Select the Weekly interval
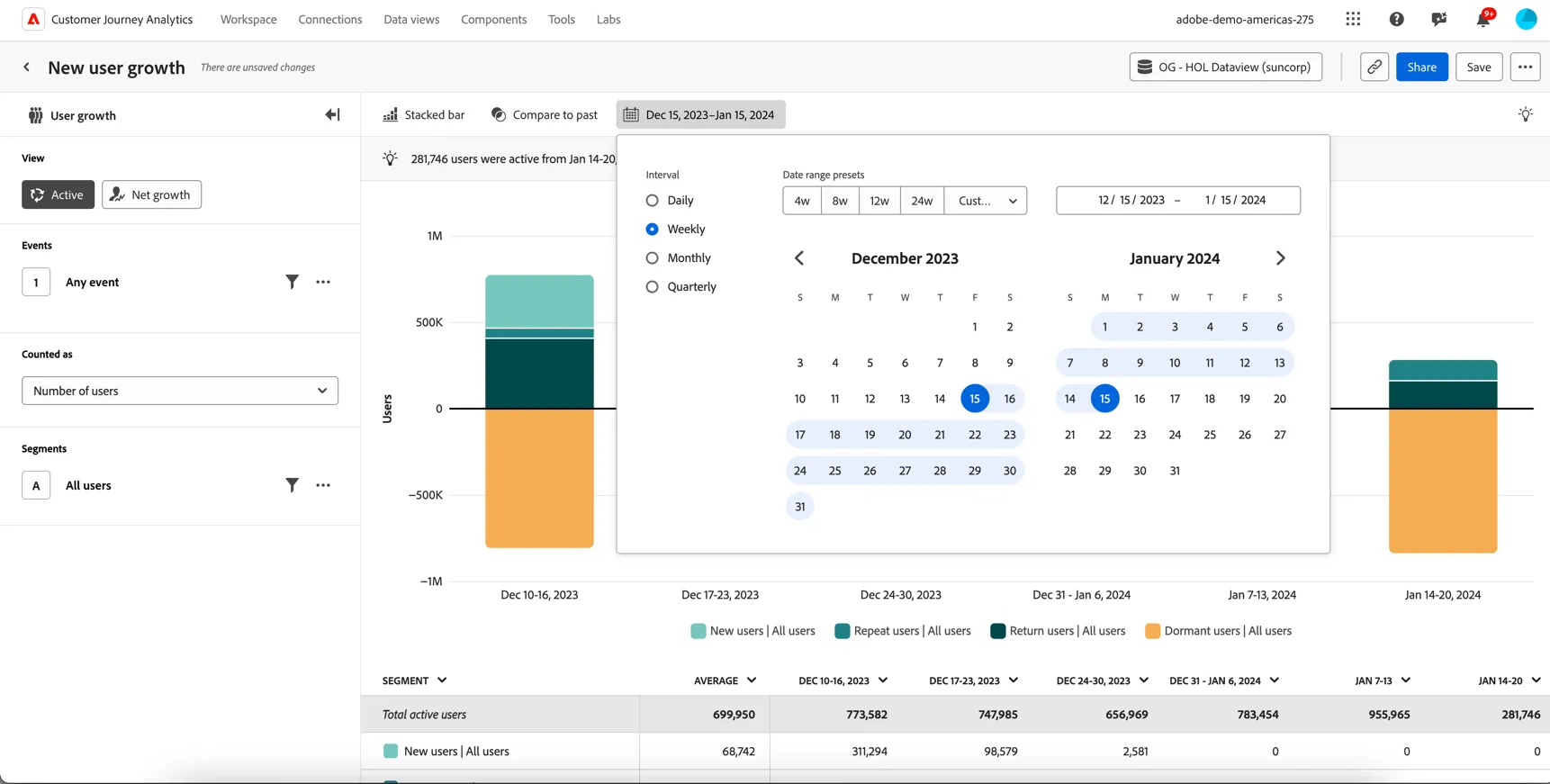 [x=652, y=230]
